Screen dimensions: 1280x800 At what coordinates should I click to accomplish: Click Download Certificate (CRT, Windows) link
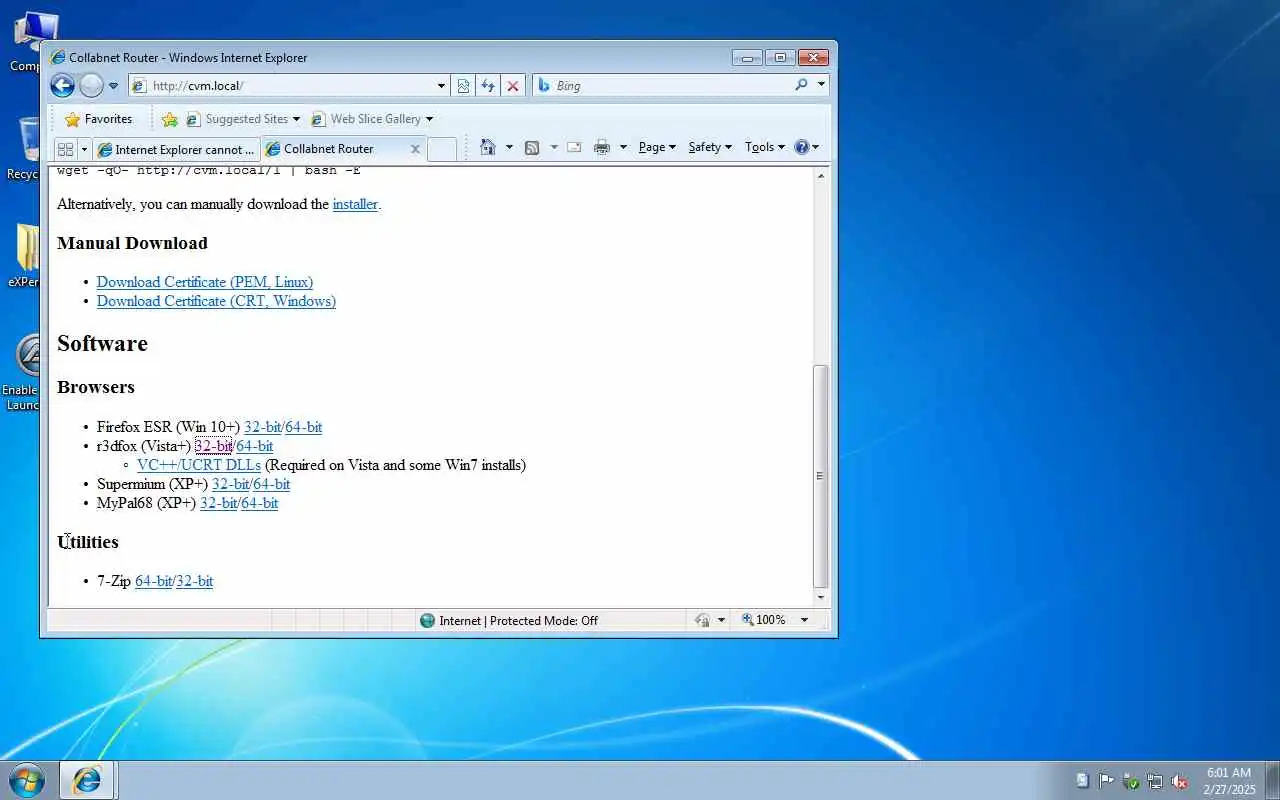click(x=216, y=301)
